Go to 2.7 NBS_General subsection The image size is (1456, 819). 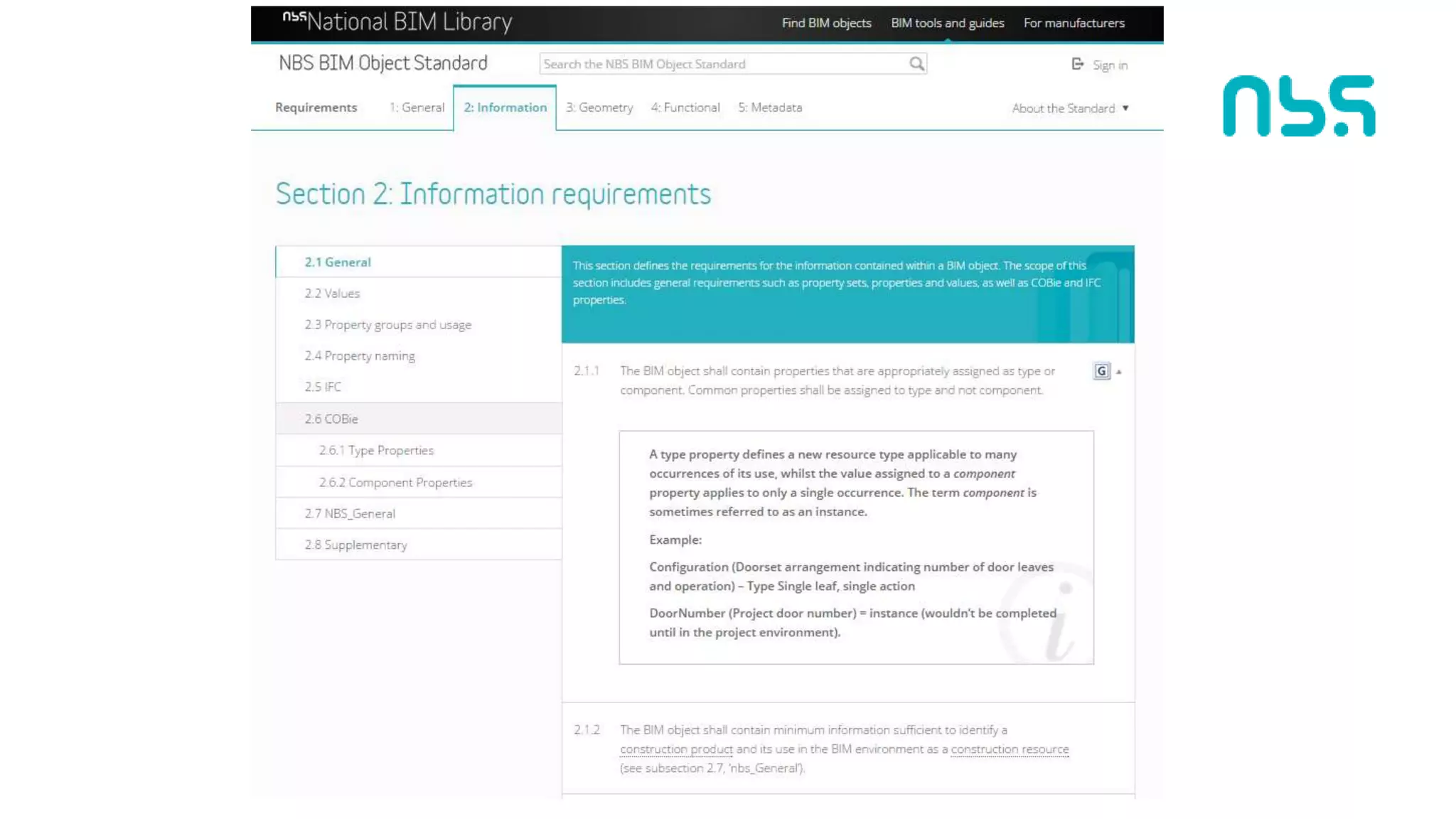(x=350, y=513)
